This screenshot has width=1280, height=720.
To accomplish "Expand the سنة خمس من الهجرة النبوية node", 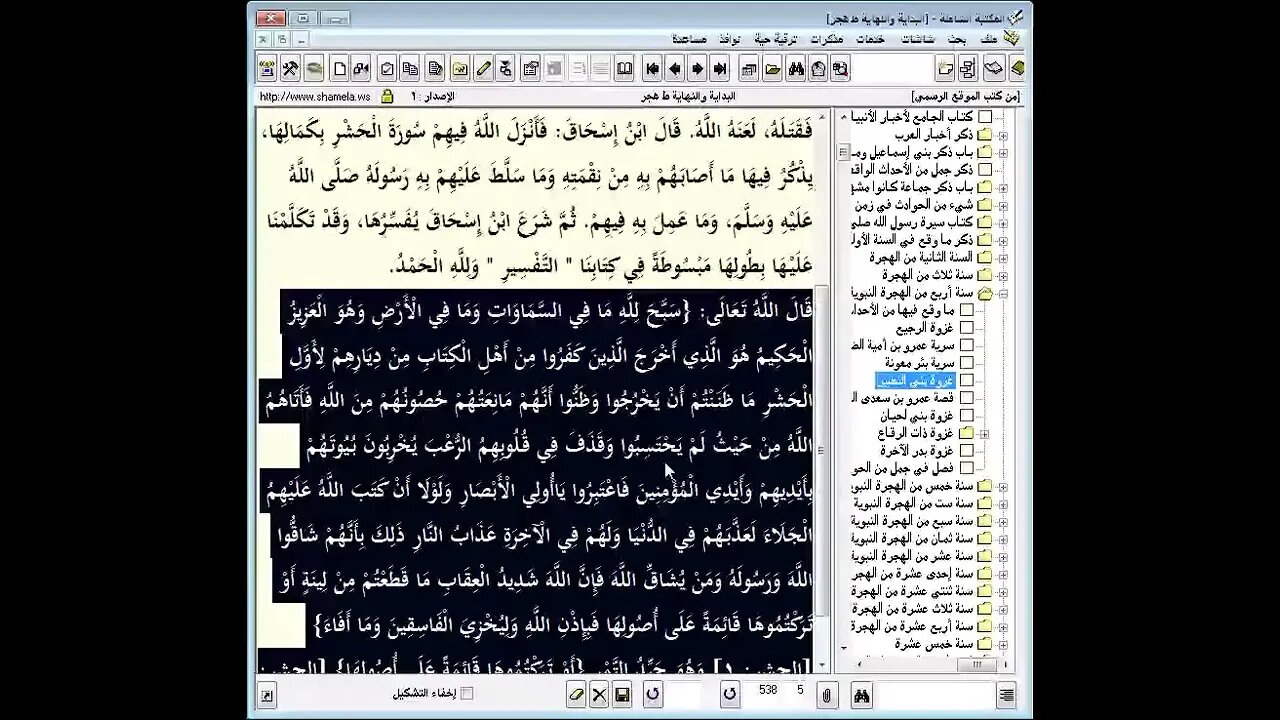I will [1003, 486].
